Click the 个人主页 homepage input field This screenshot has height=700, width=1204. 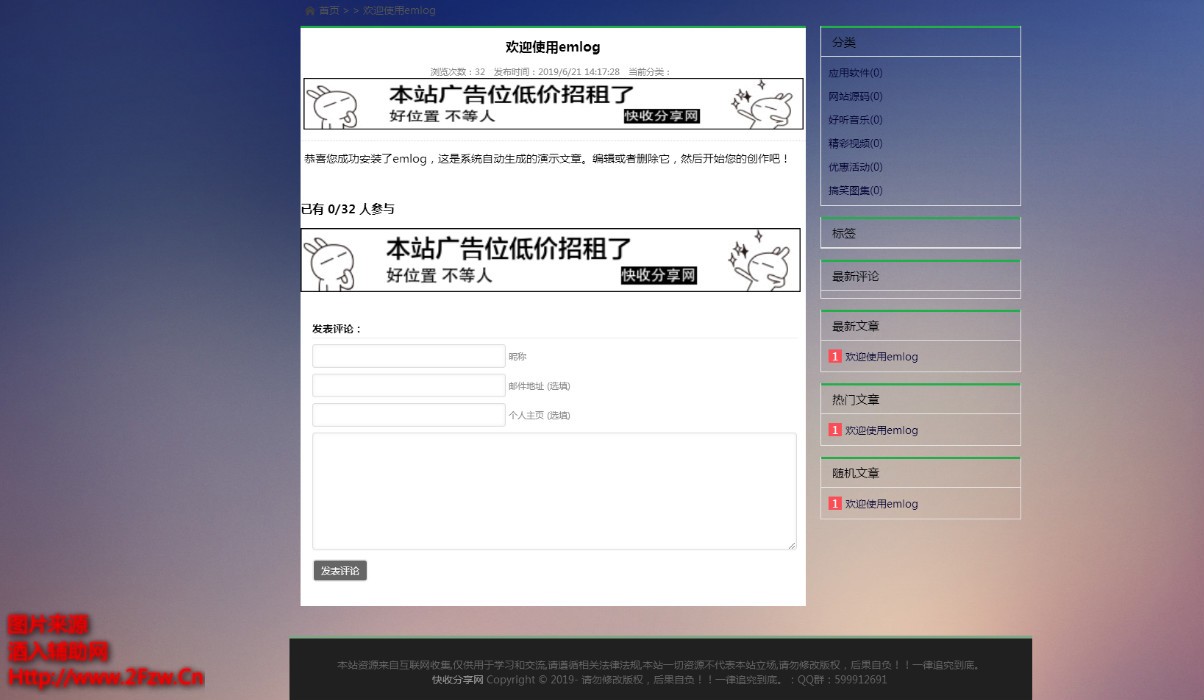coord(408,415)
